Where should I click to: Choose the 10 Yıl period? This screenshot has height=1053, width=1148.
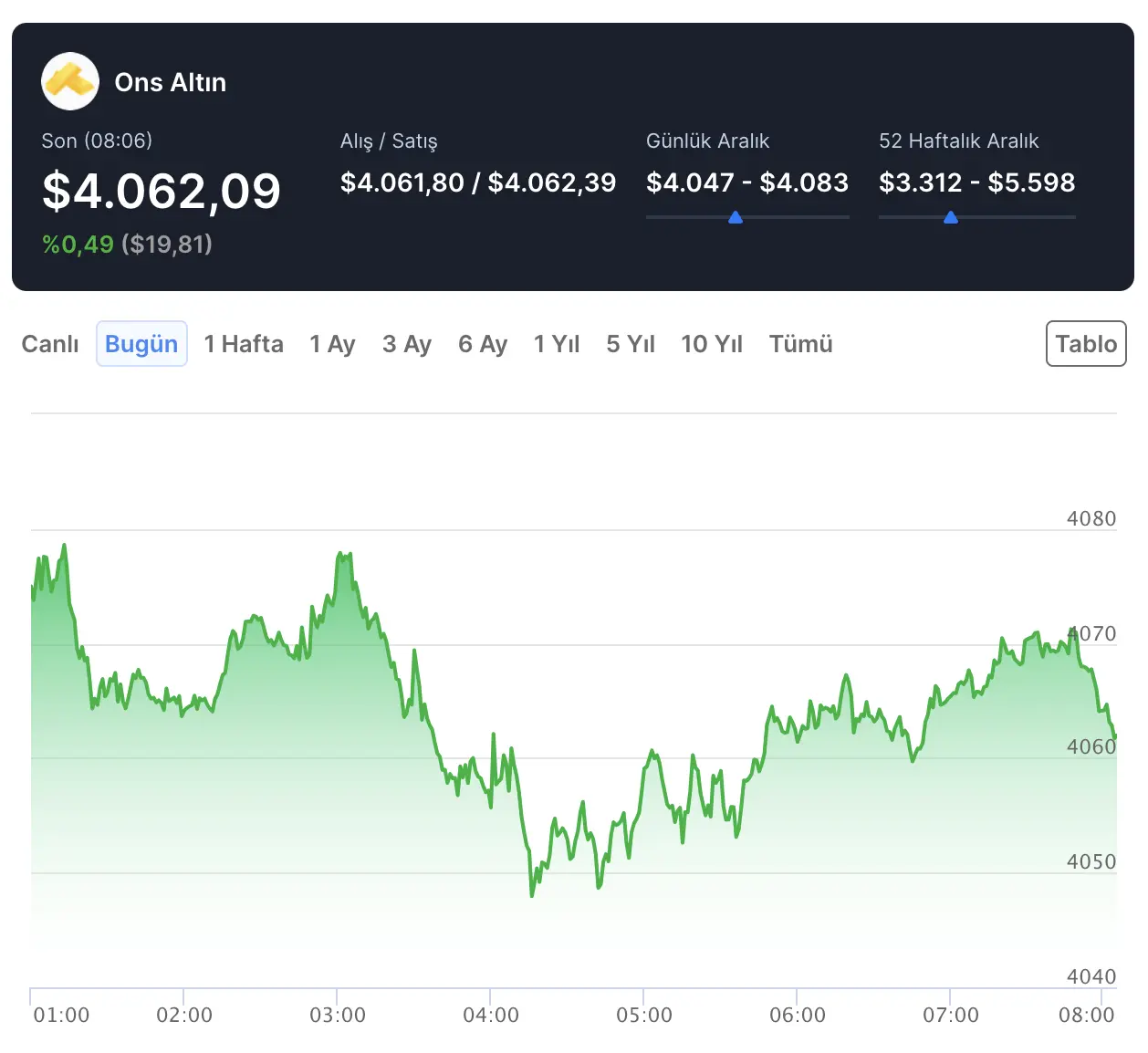point(712,344)
